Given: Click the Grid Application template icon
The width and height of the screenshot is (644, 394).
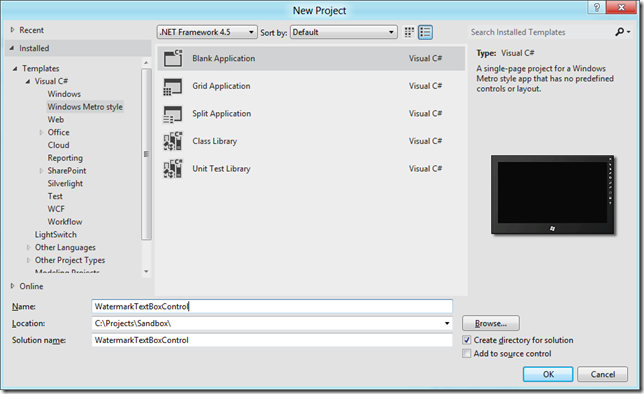Looking at the screenshot, I should (x=173, y=86).
